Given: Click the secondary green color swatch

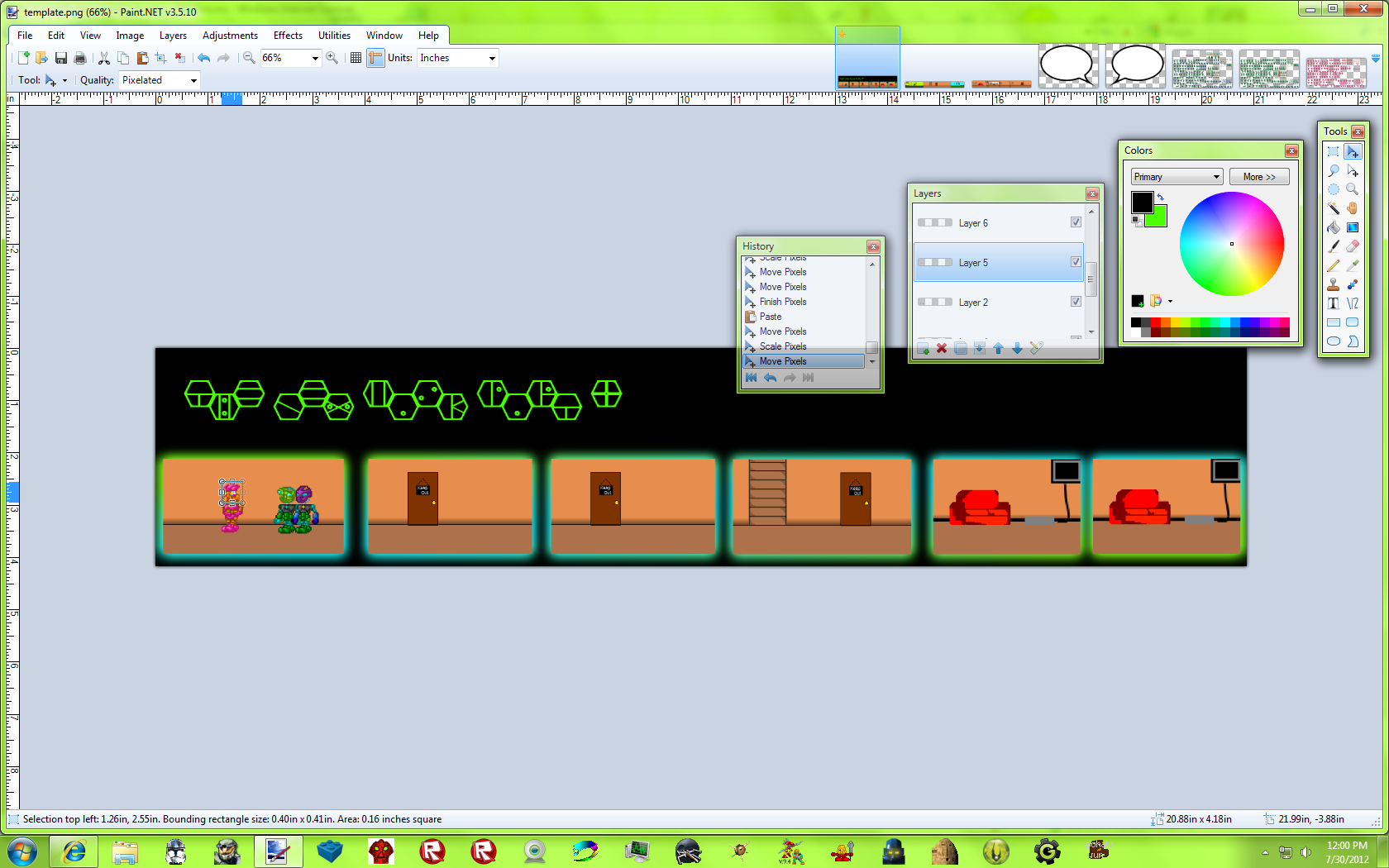Looking at the screenshot, I should click(1159, 218).
